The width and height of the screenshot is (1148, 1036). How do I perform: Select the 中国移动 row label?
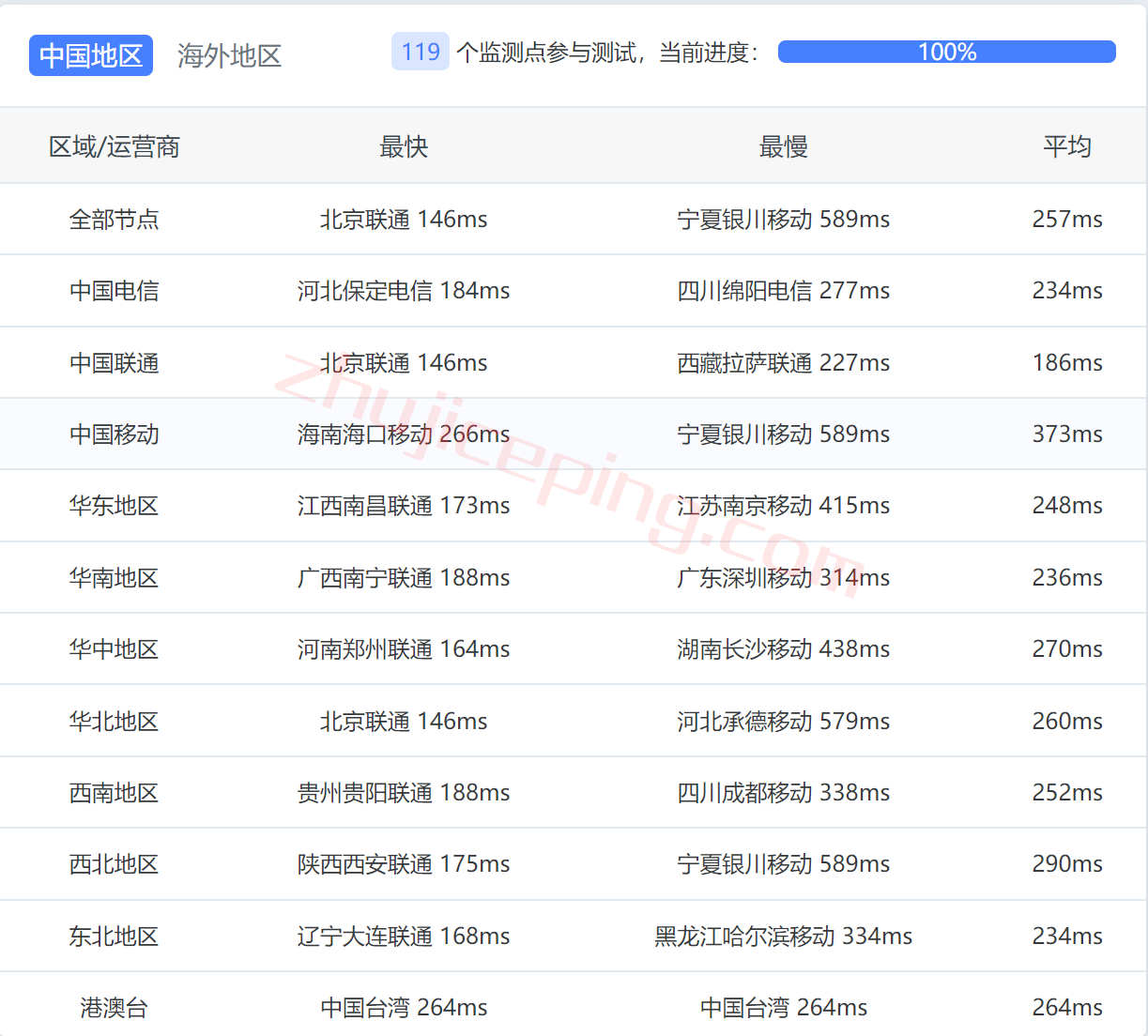(115, 434)
